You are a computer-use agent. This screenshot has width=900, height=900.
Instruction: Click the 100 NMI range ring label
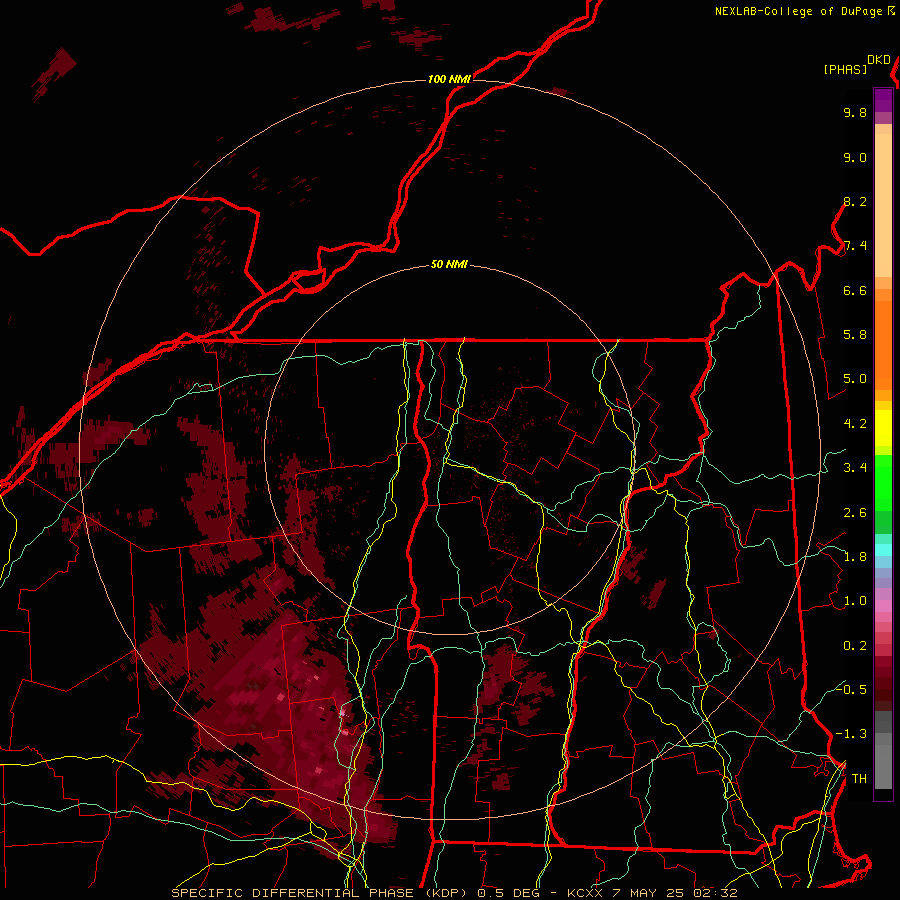click(449, 79)
